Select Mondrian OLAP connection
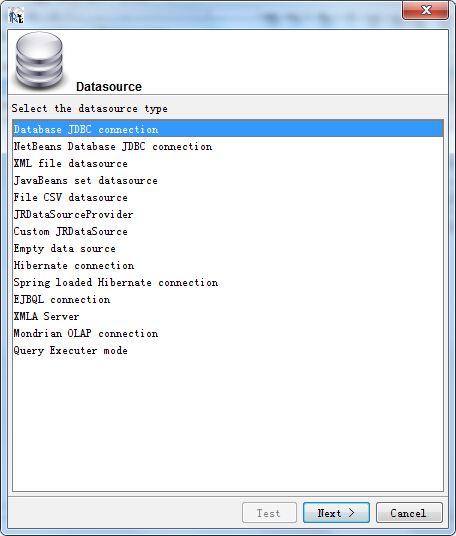Viewport: 456px width, 536px height. click(x=228, y=333)
